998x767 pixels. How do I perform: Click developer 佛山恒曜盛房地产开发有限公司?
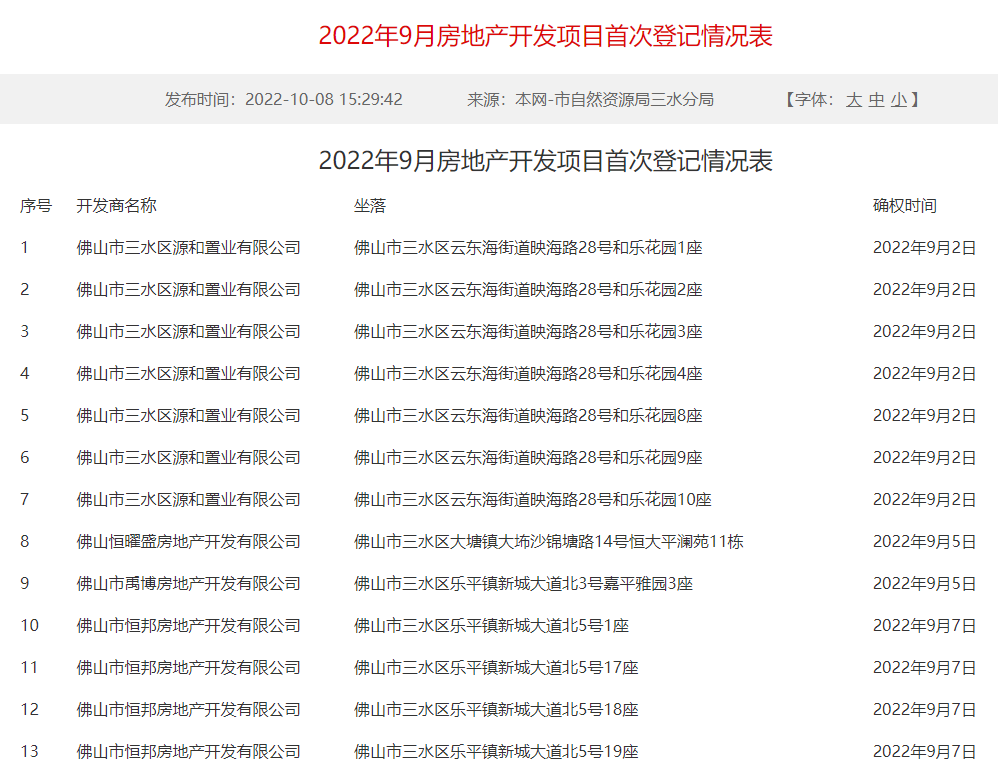click(x=188, y=542)
